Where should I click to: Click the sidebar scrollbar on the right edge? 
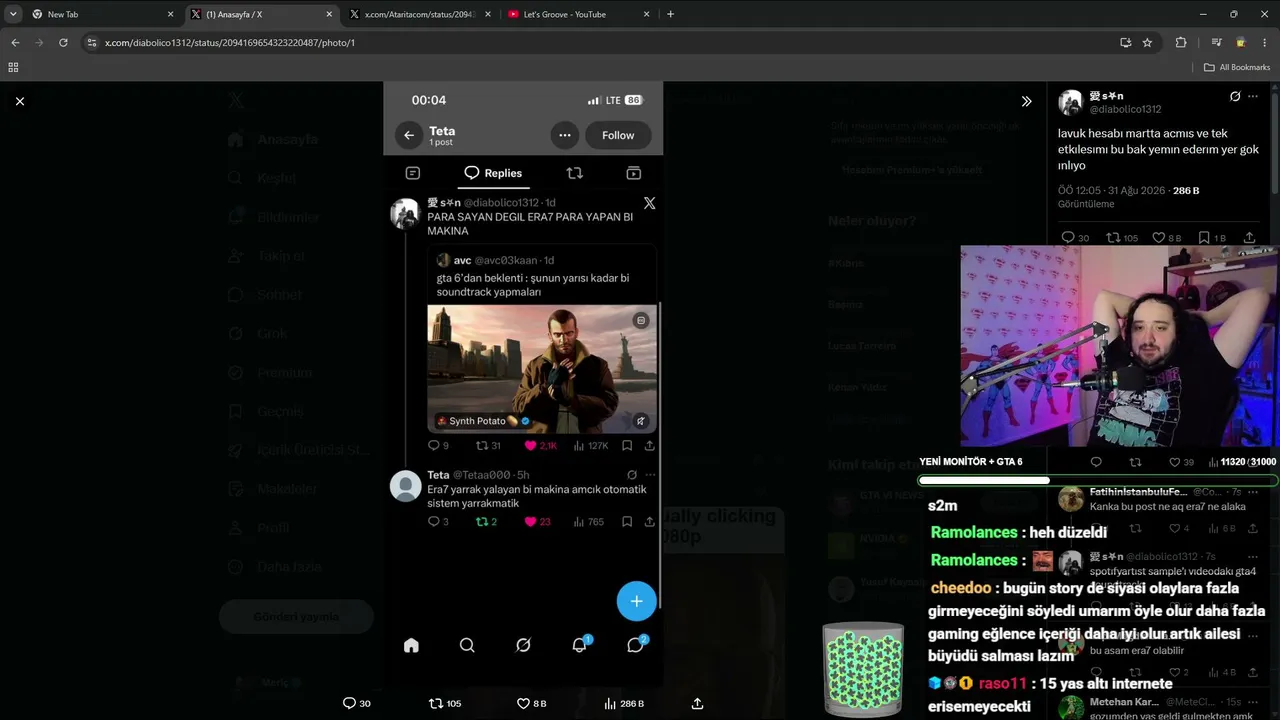tap(1275, 140)
